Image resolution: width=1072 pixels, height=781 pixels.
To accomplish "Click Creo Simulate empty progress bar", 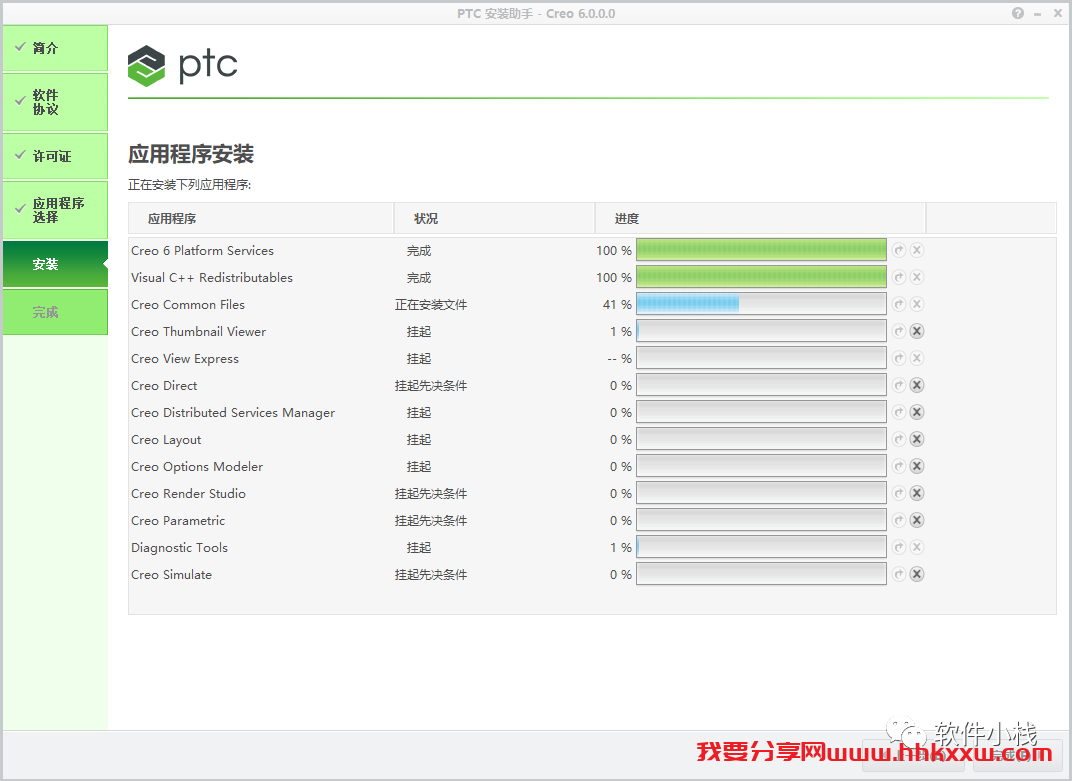I will (x=761, y=574).
